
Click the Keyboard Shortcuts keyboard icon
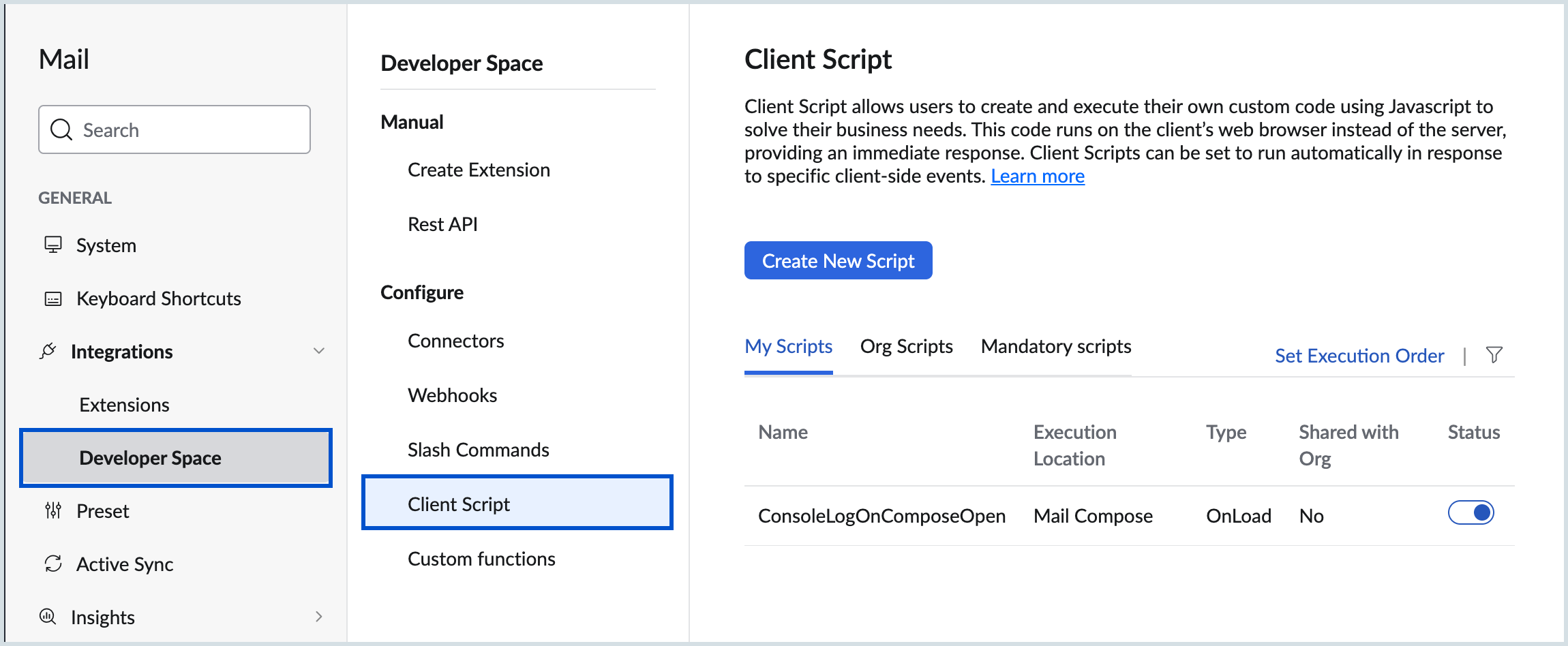(x=53, y=298)
